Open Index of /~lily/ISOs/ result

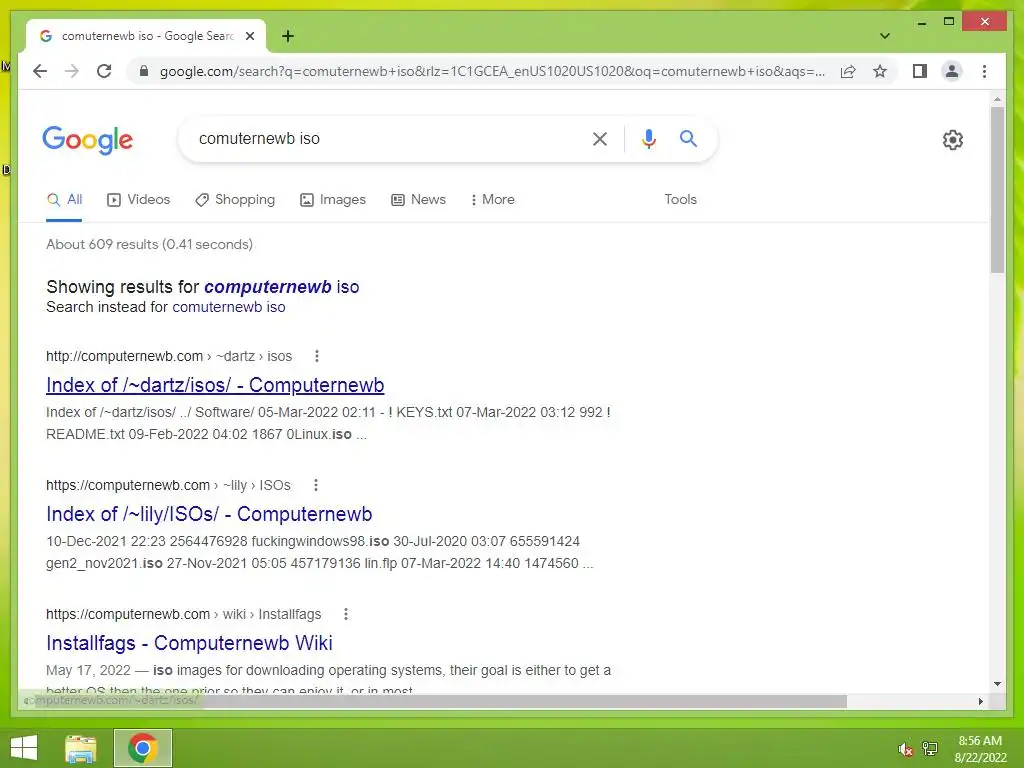(x=209, y=514)
